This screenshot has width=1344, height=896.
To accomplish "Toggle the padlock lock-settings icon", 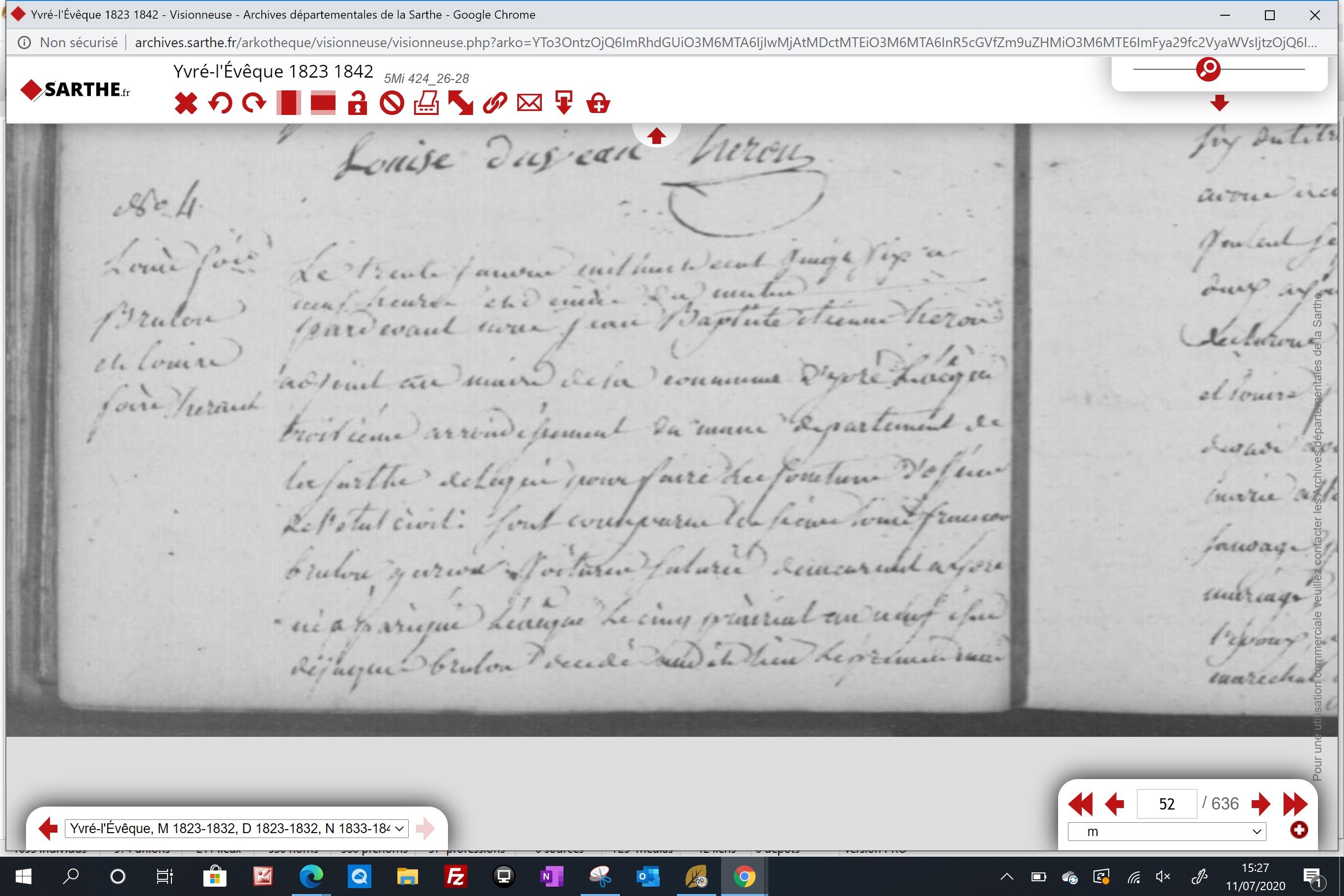I will click(x=358, y=104).
